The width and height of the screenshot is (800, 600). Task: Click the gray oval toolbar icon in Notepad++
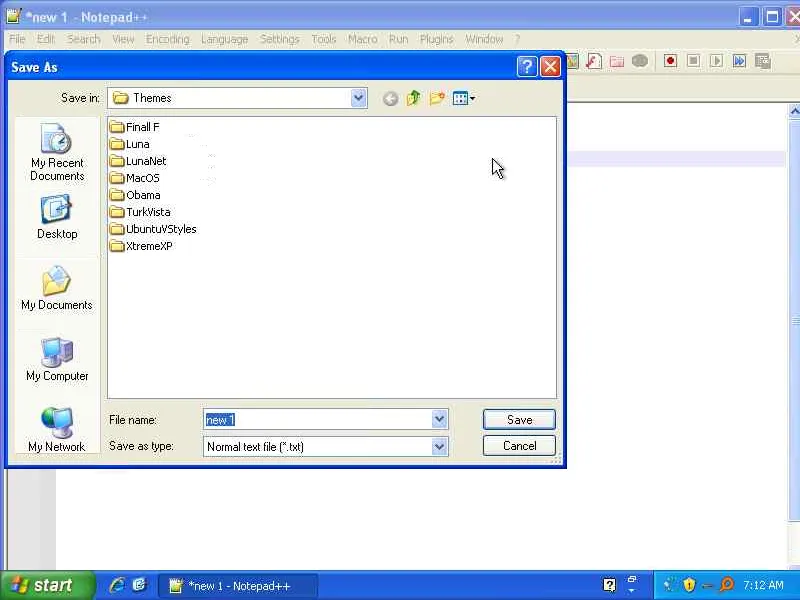tap(640, 61)
